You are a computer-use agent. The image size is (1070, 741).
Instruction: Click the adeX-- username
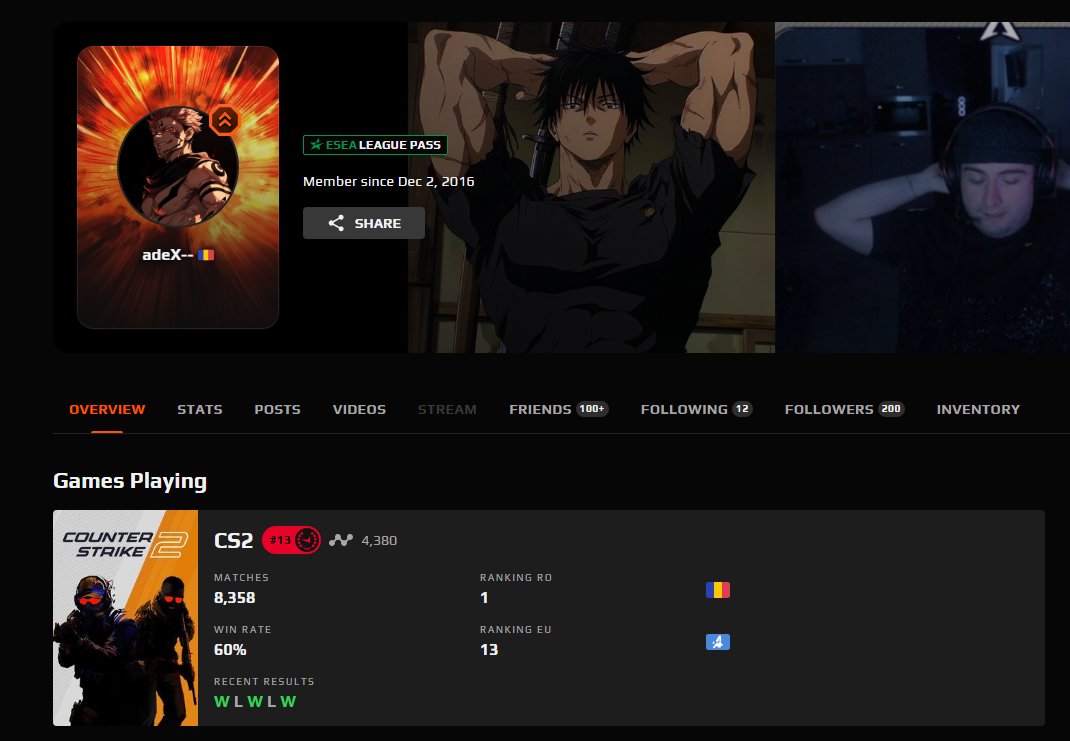168,255
